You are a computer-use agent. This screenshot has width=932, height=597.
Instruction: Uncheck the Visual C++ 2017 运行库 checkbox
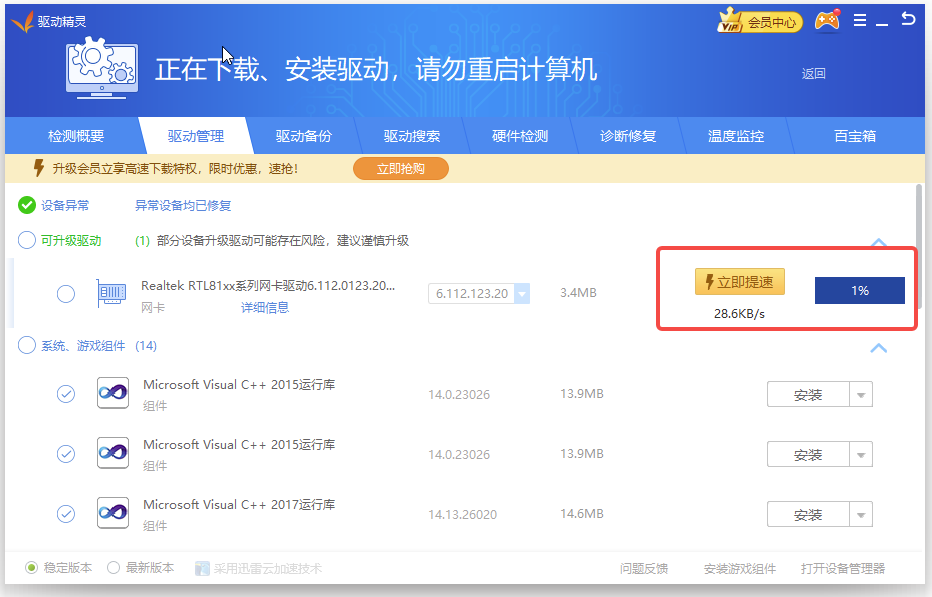pos(65,514)
